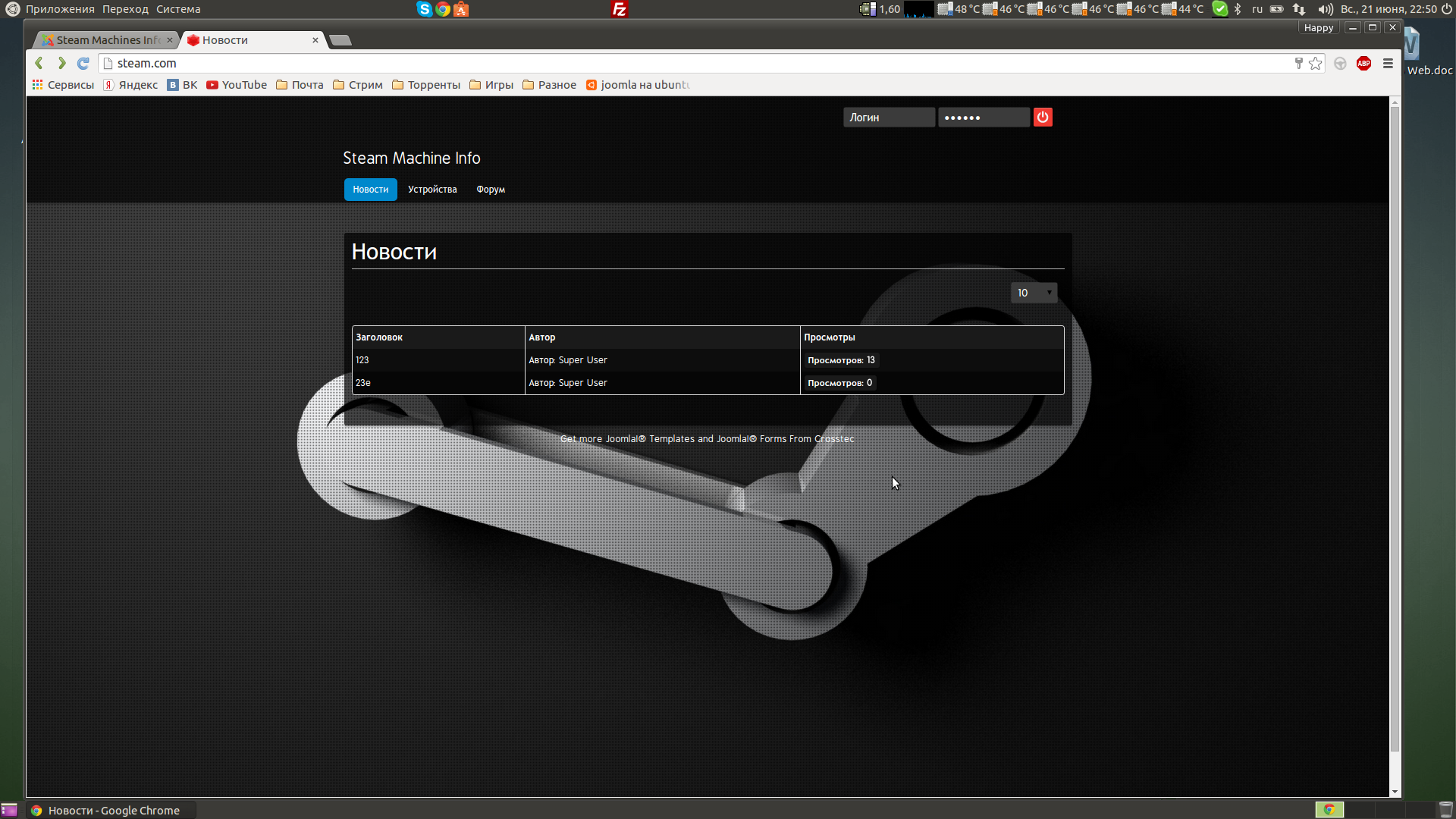Open the Игры bookmarks folder
Screen dimensions: 1456x819
(491, 85)
